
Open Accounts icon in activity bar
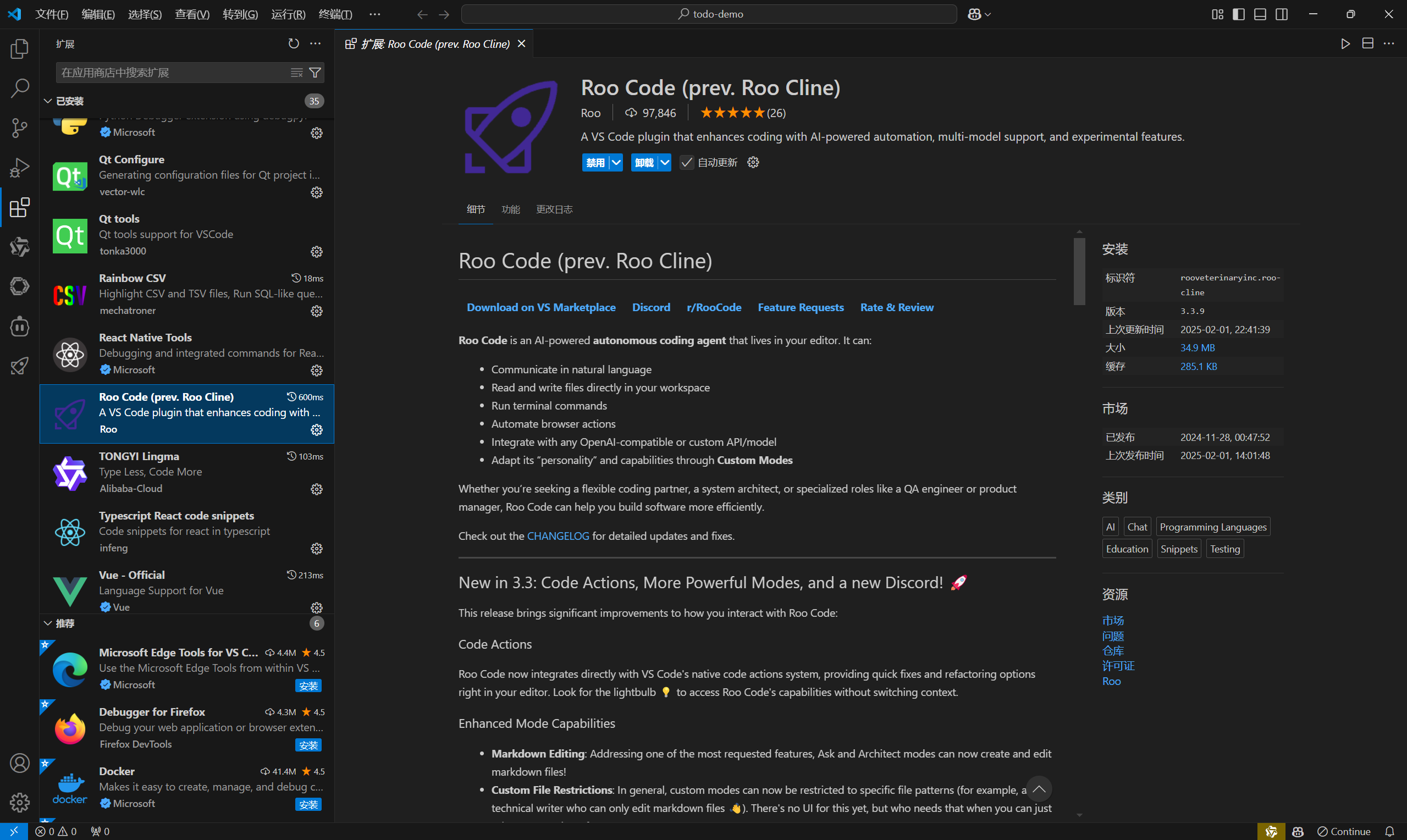click(x=19, y=763)
